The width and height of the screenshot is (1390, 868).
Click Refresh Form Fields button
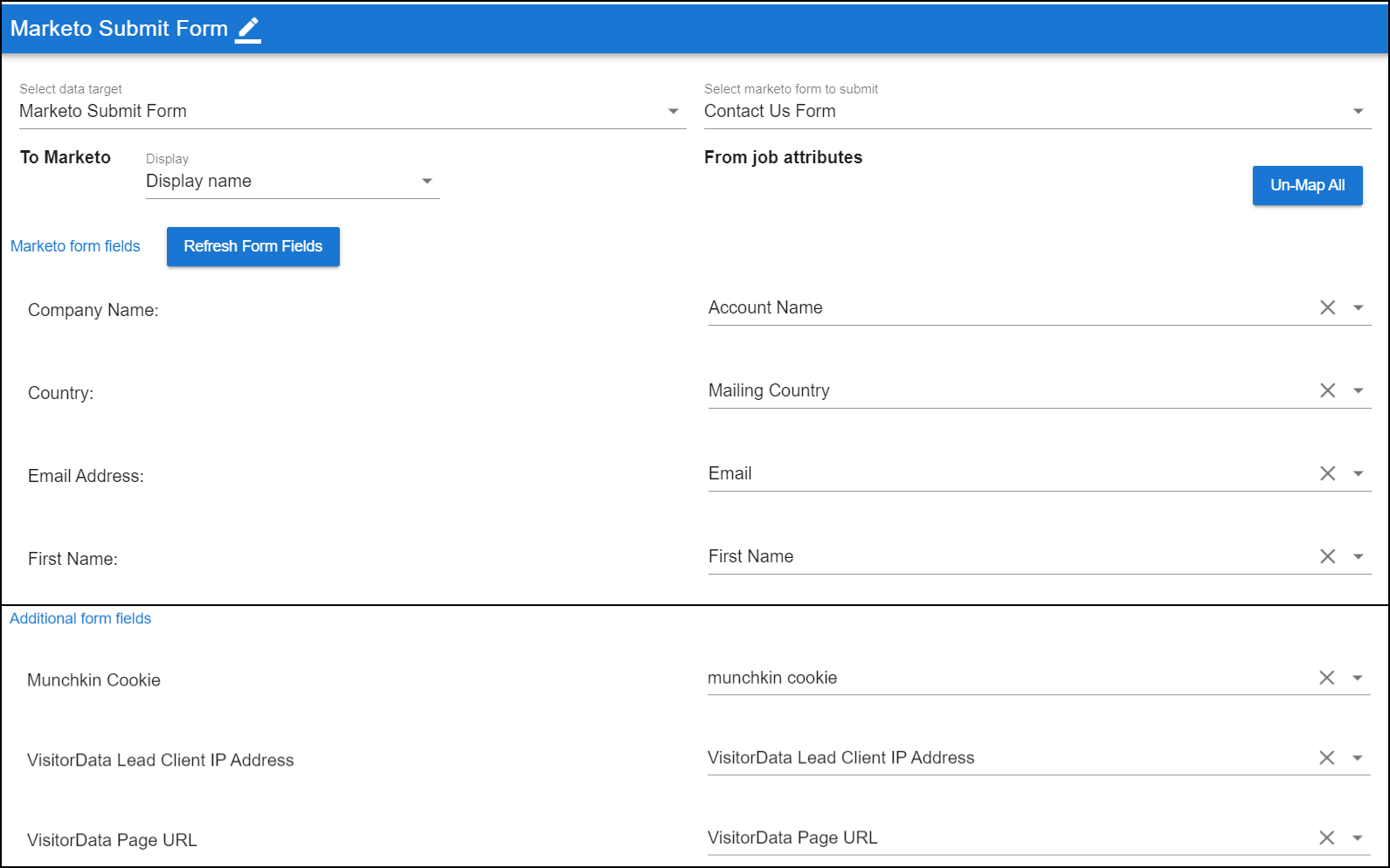pyautogui.click(x=252, y=246)
